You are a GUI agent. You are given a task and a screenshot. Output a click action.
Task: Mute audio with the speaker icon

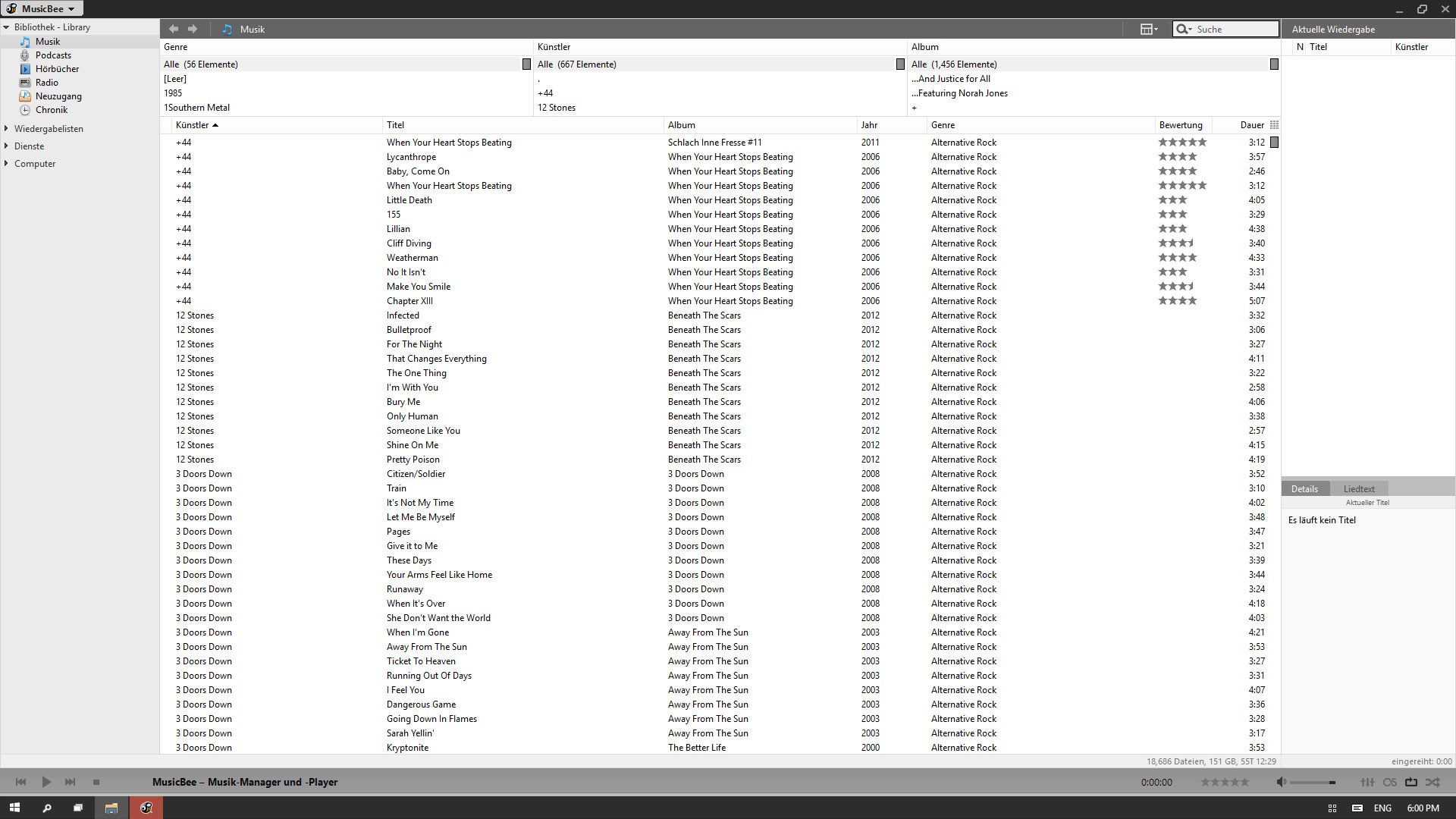(x=1281, y=782)
